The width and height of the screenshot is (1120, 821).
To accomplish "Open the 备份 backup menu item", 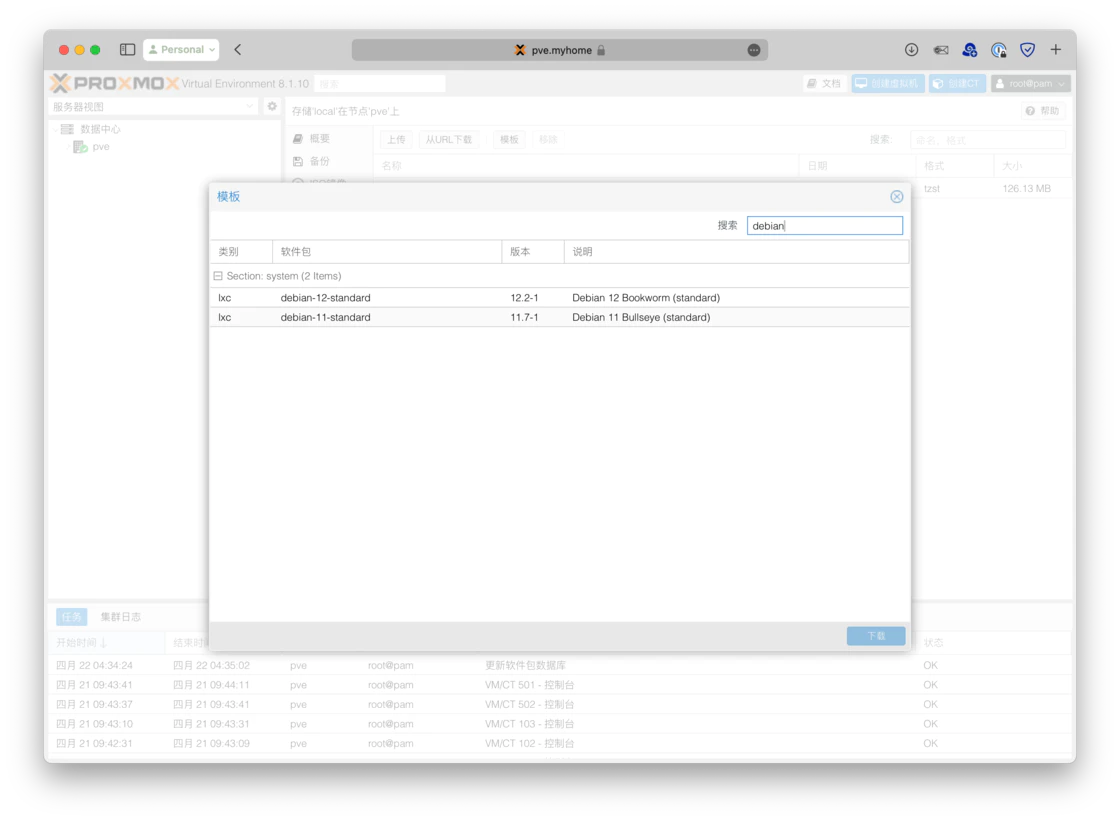I will pos(319,161).
